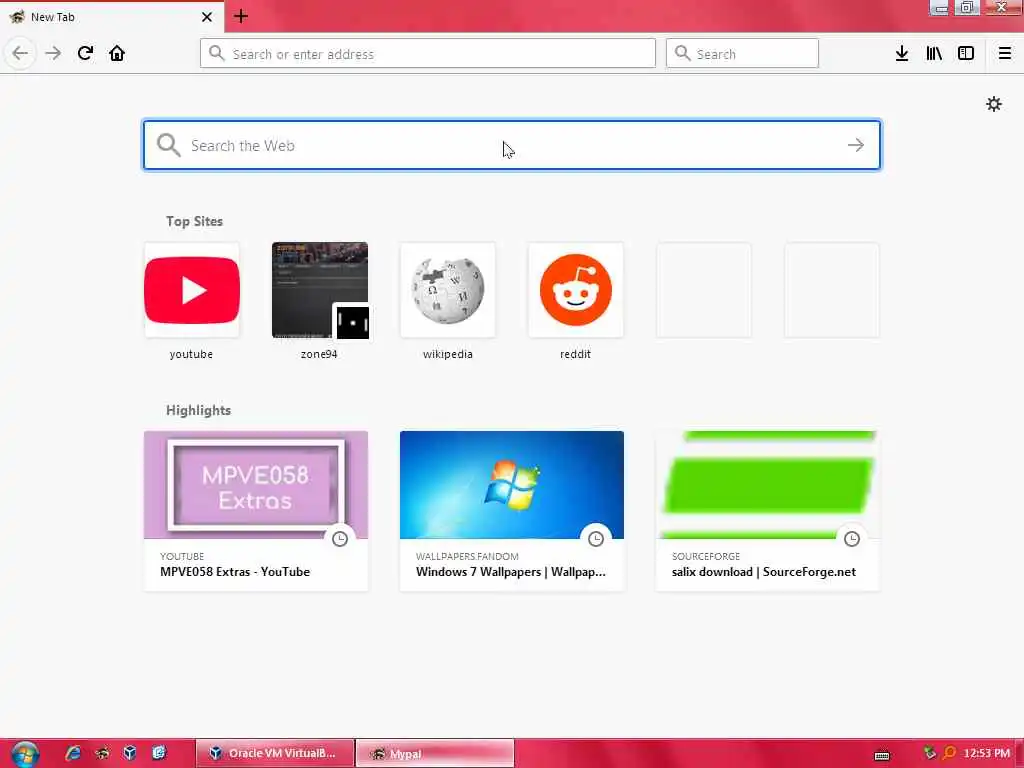Open salix download SourceForge highlight
This screenshot has width=1024, height=768.
(767, 511)
